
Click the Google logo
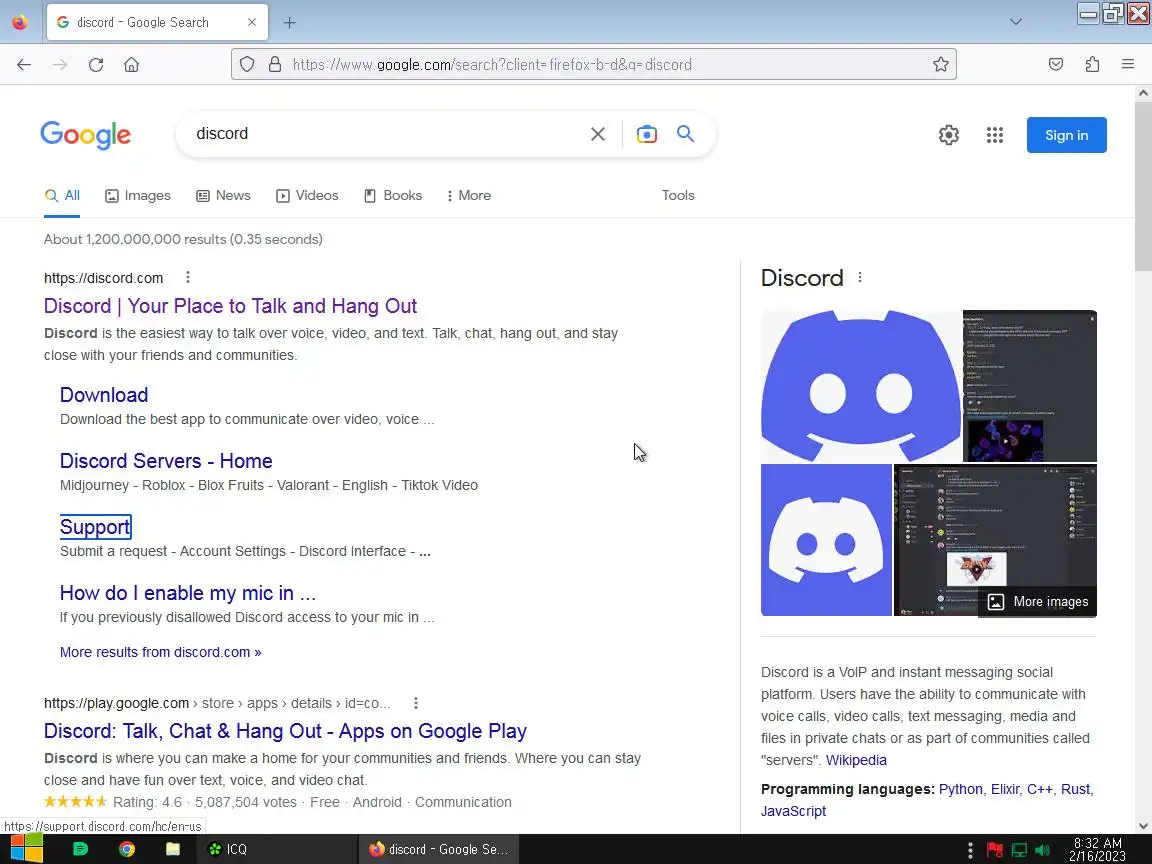(85, 135)
